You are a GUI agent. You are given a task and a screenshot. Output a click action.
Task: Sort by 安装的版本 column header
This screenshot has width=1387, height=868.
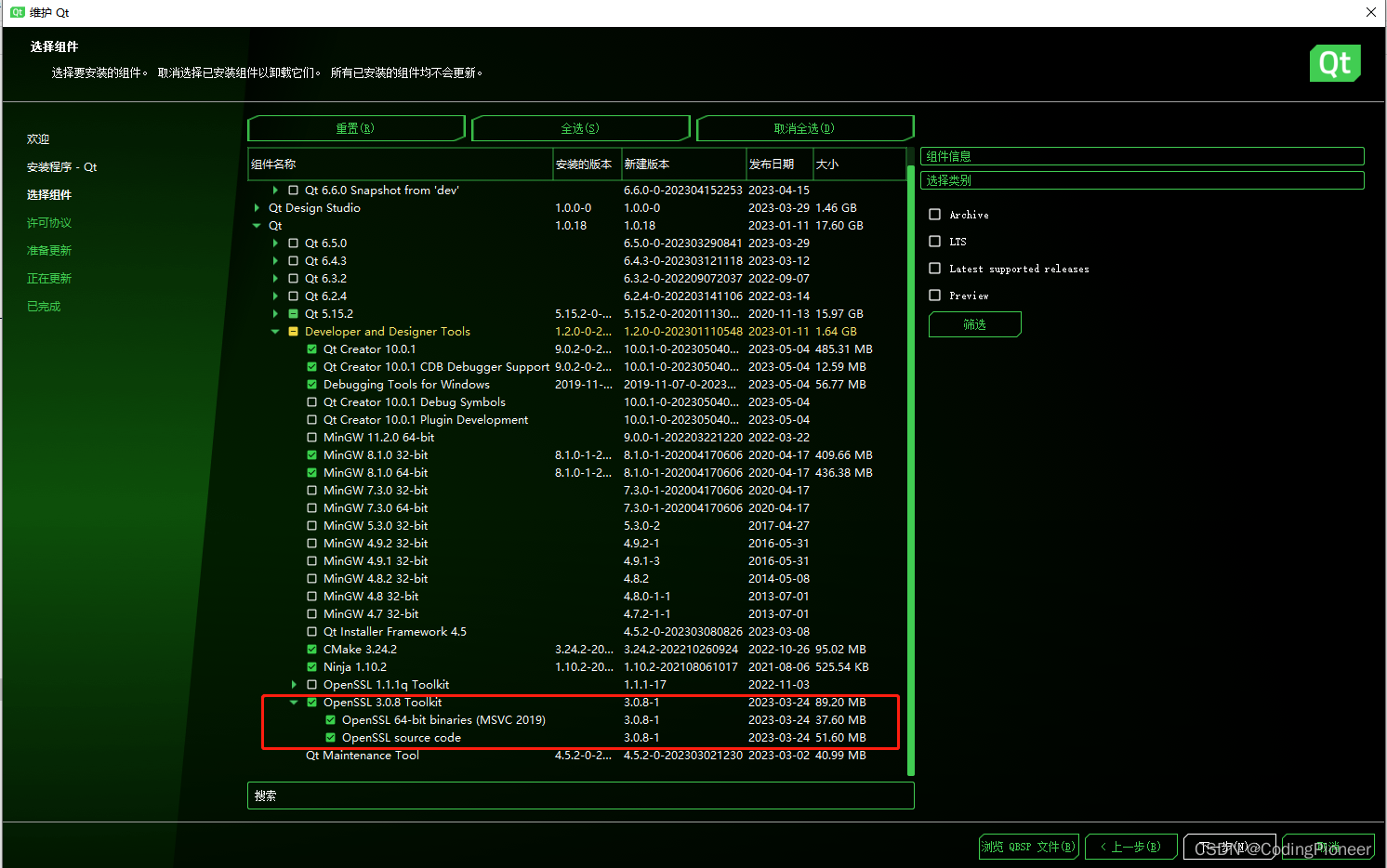(x=587, y=164)
